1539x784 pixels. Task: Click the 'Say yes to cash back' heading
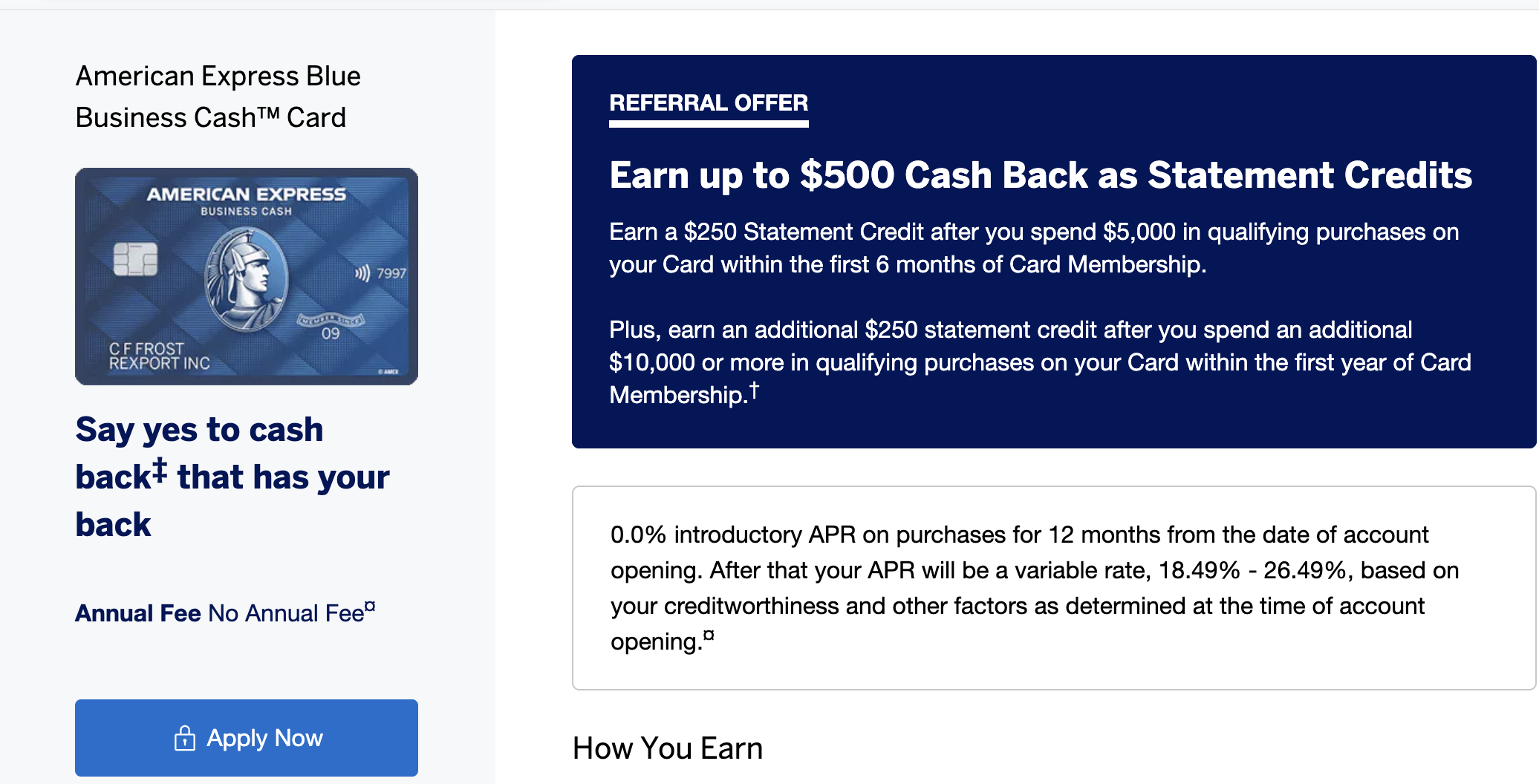pos(232,477)
